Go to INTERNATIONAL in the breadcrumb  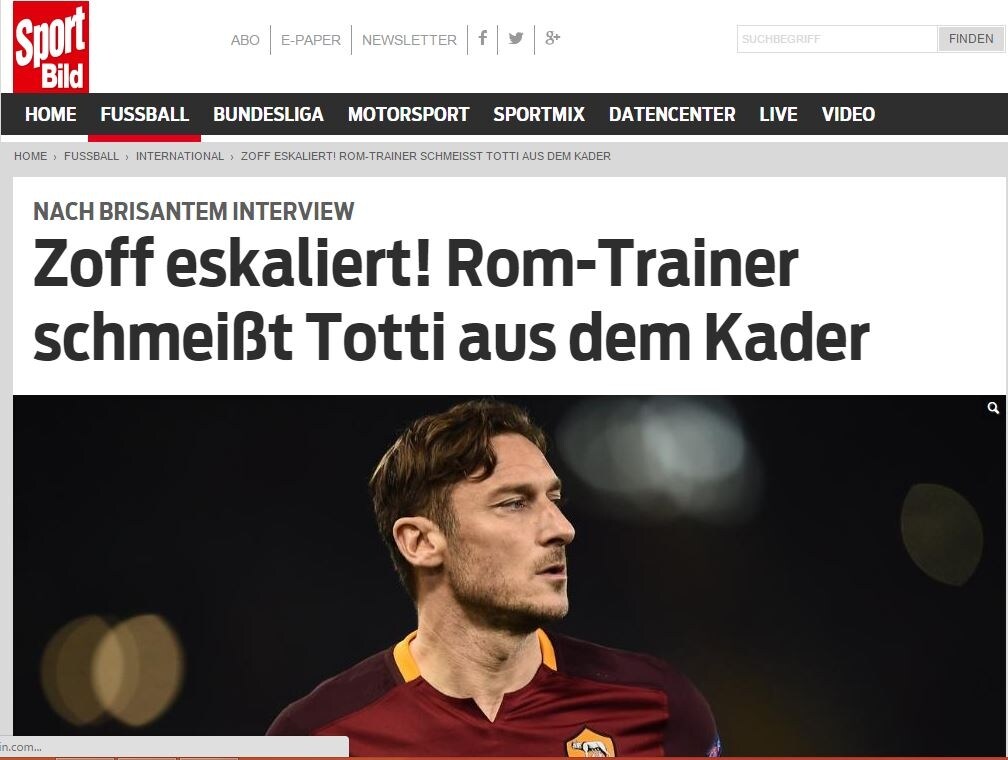coord(179,156)
